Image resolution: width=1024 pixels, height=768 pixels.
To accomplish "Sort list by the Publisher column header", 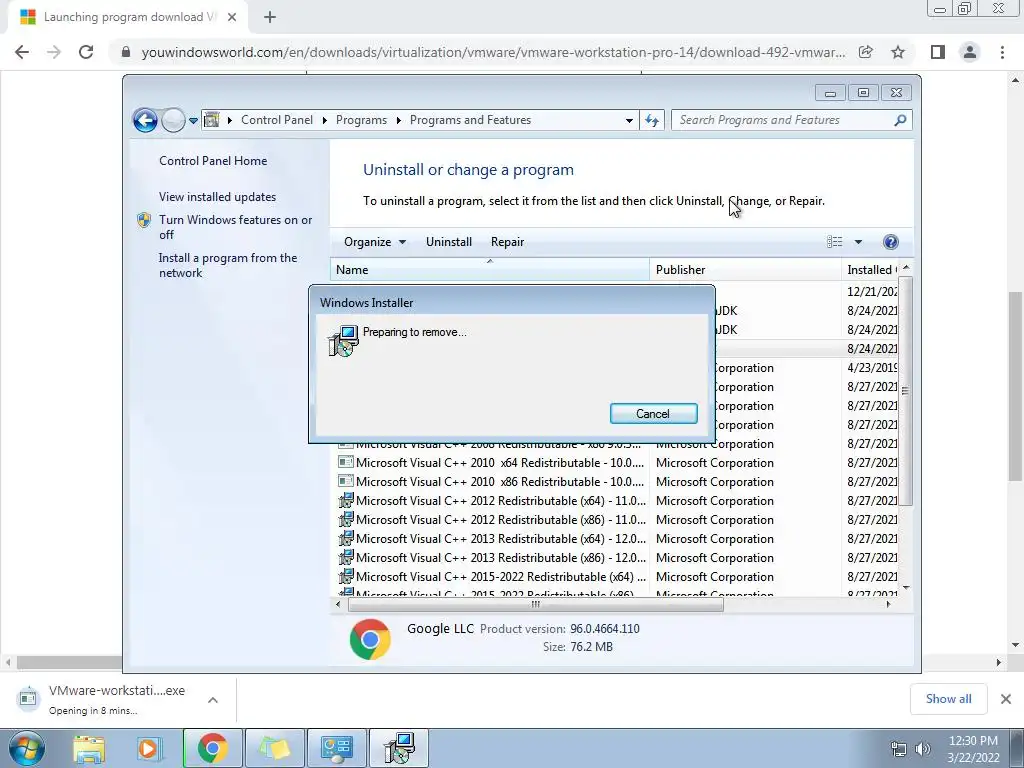I will point(745,270).
